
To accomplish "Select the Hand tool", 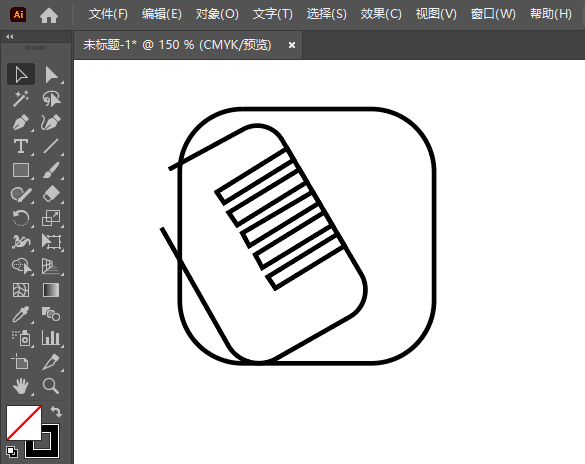I will point(21,386).
